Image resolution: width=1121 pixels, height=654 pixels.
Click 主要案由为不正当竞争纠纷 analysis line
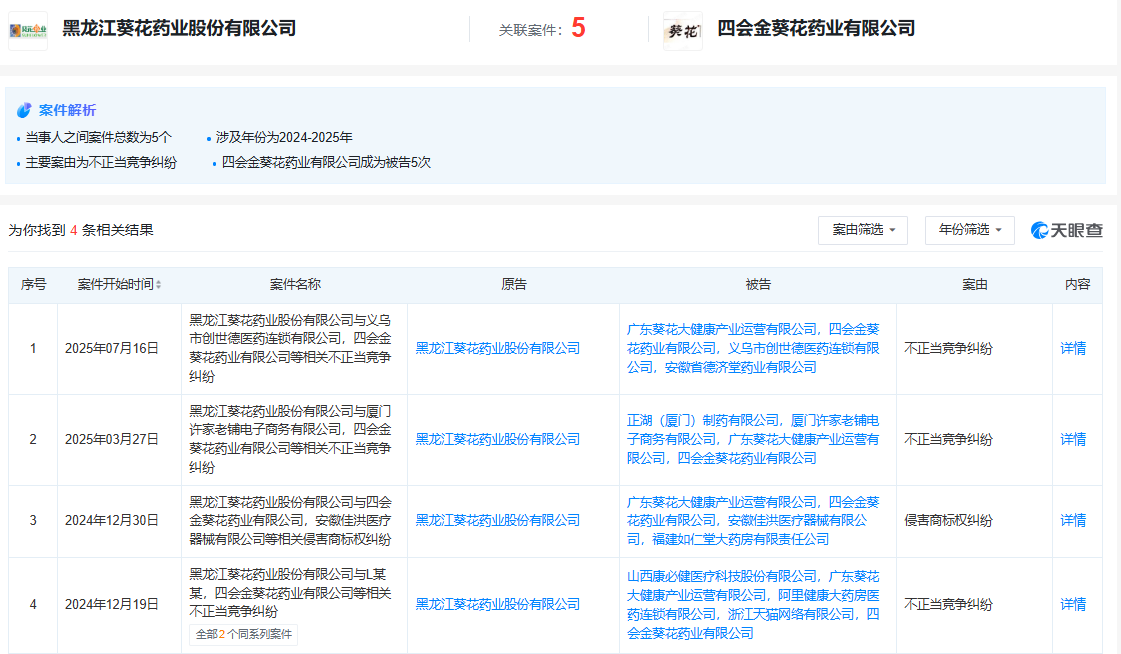(101, 163)
